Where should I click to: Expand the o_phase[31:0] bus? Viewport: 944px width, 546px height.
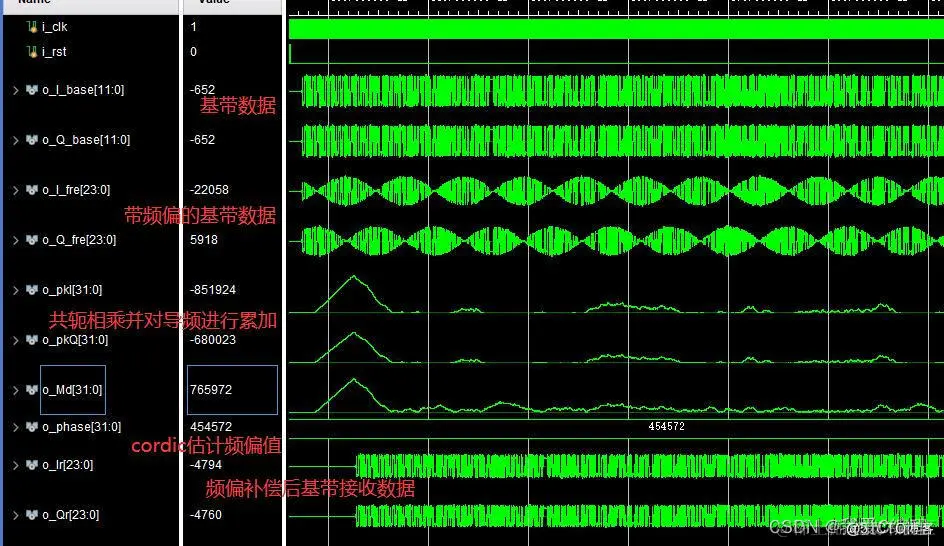point(16,427)
